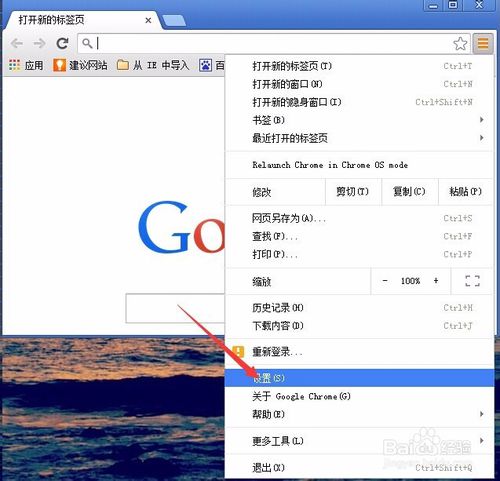Expand 最近打开的标签页 submenu
The image size is (500, 481).
(359, 138)
